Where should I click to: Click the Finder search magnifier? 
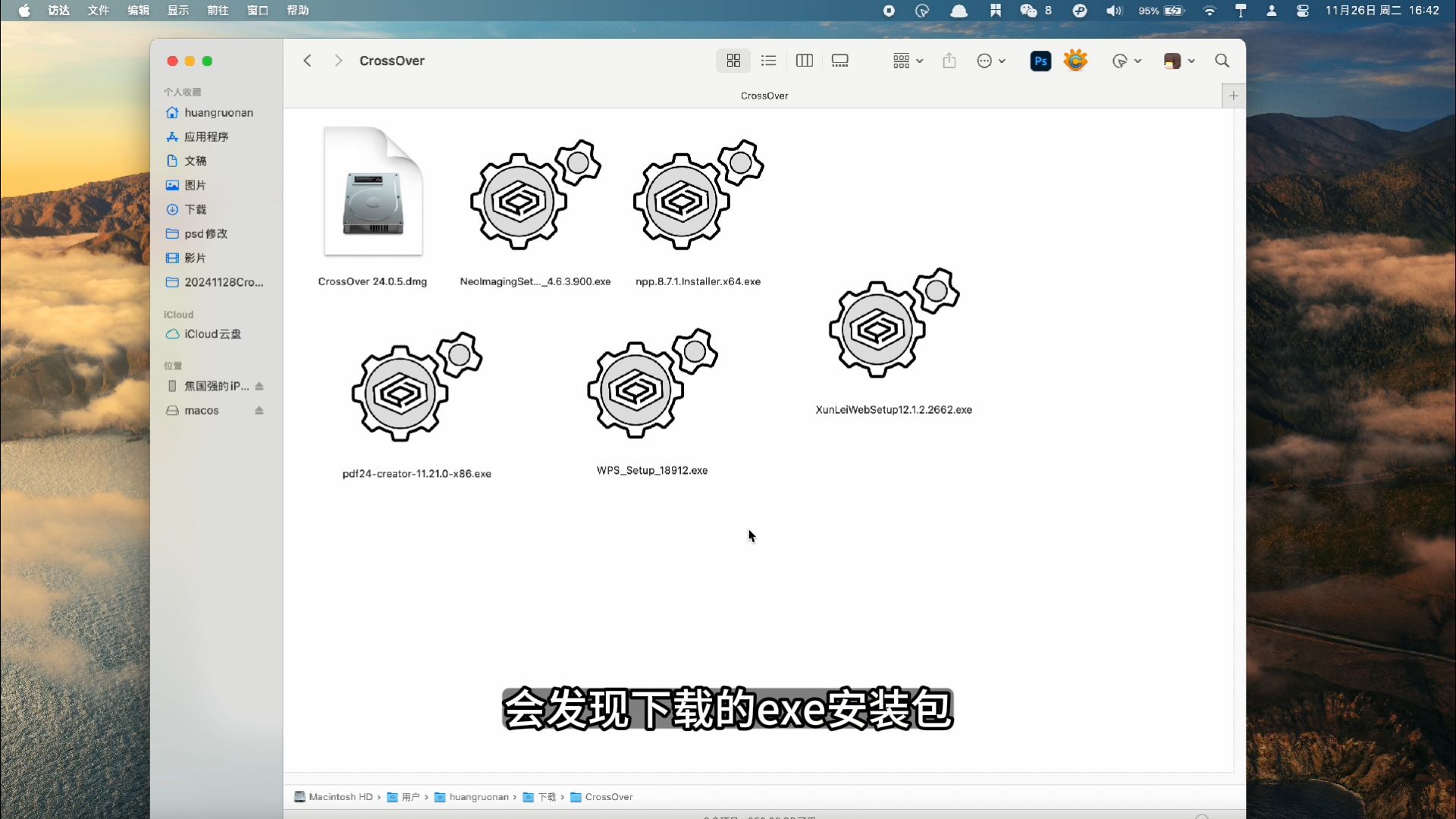click(x=1222, y=61)
